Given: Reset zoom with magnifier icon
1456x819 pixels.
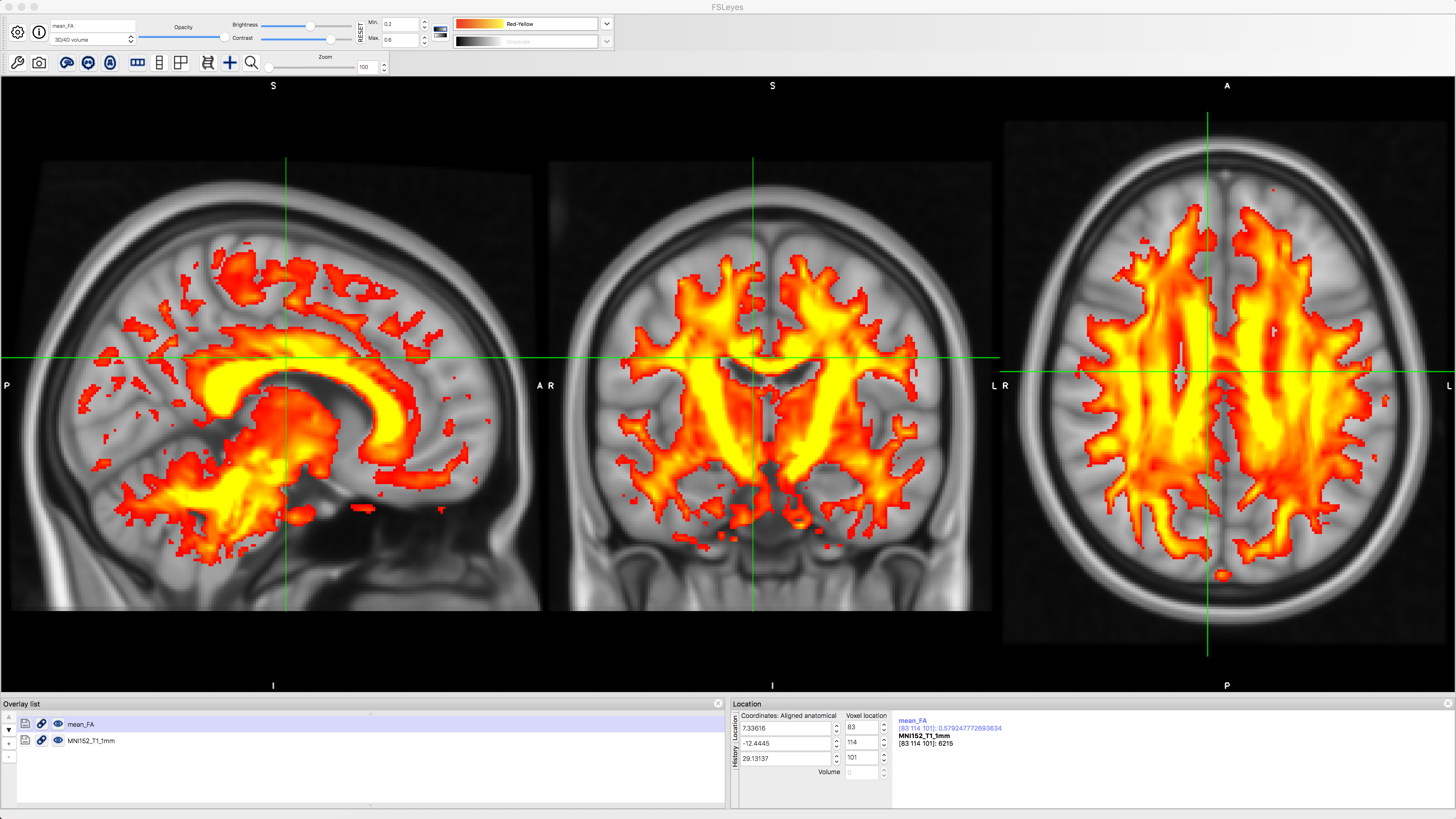Looking at the screenshot, I should click(252, 63).
